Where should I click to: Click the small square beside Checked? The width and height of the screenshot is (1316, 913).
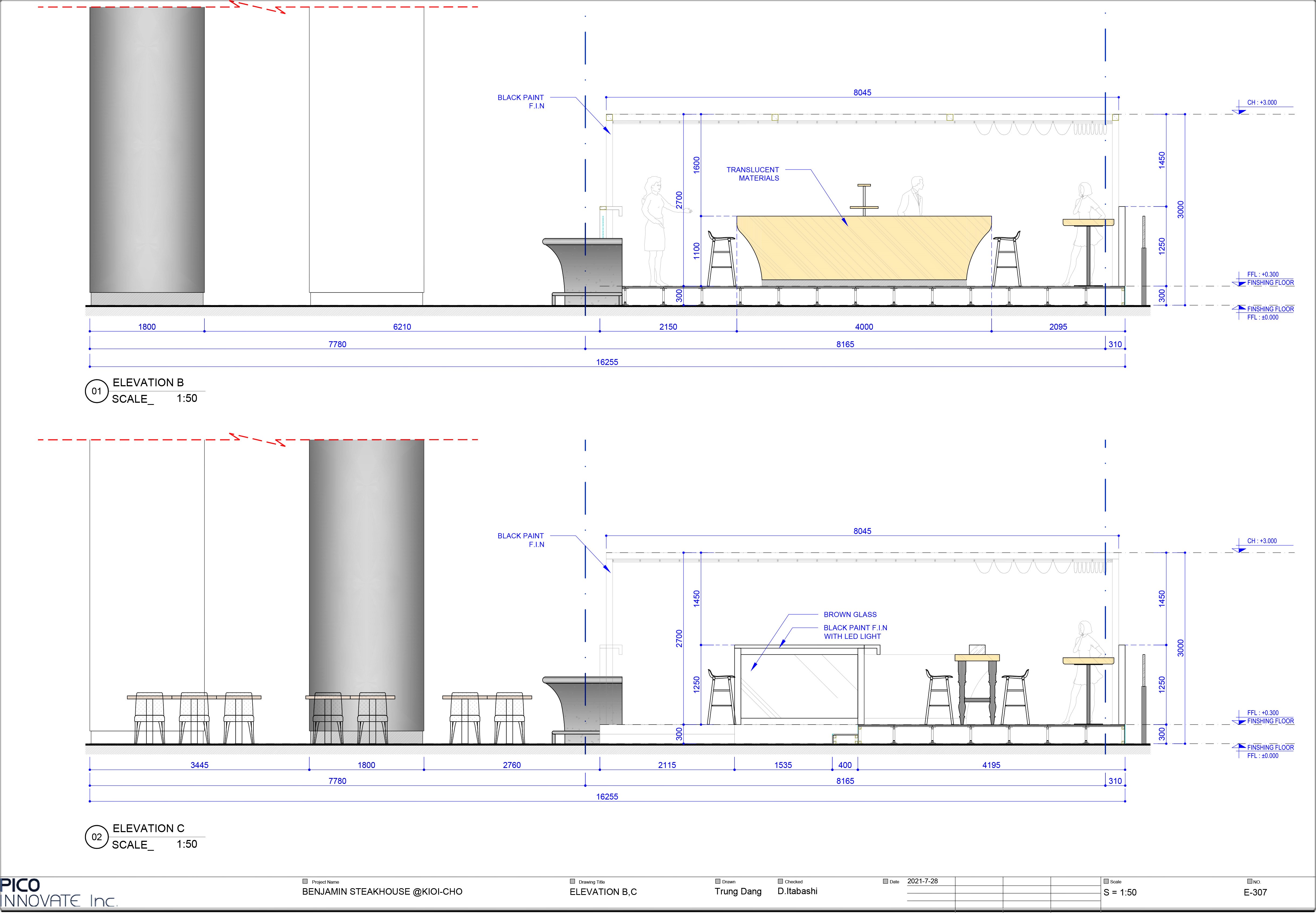point(781,881)
